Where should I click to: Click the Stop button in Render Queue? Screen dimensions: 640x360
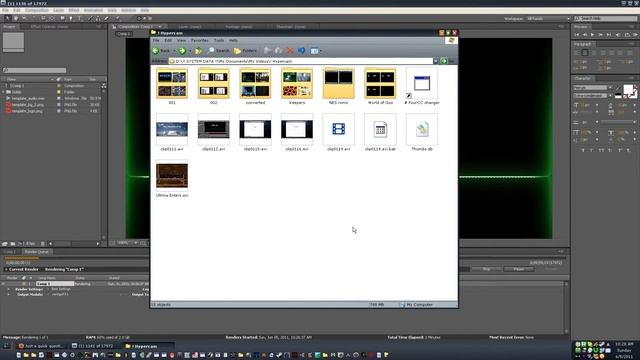point(487,269)
